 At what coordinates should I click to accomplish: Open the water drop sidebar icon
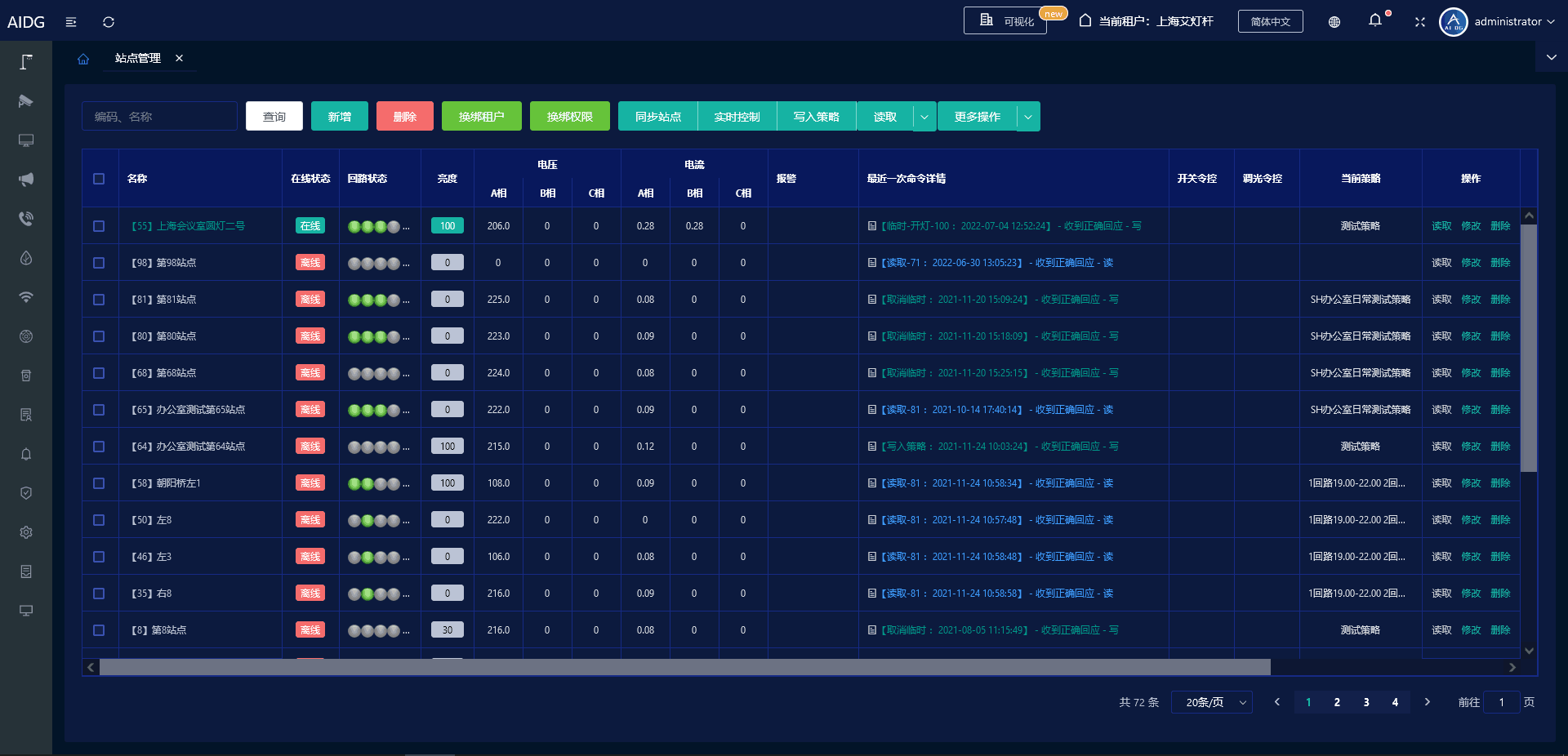(26, 258)
